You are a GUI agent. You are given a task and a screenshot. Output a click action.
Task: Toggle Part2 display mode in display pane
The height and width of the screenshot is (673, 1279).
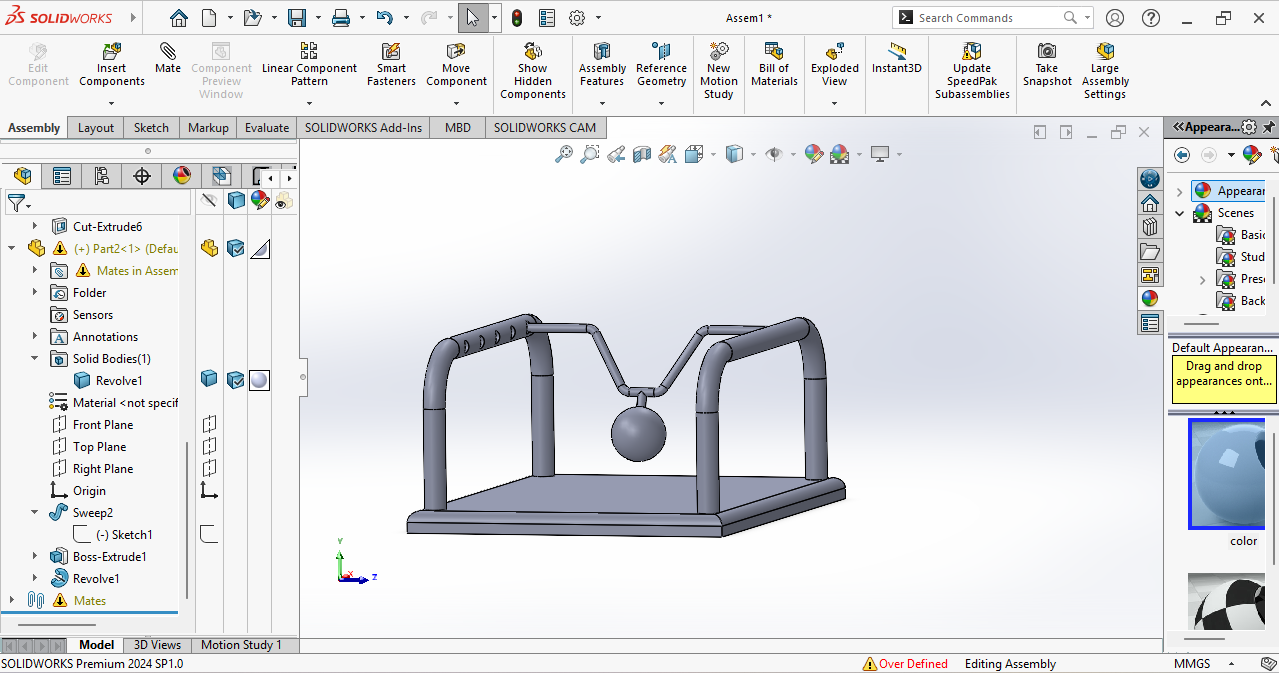pyautogui.click(x=235, y=248)
